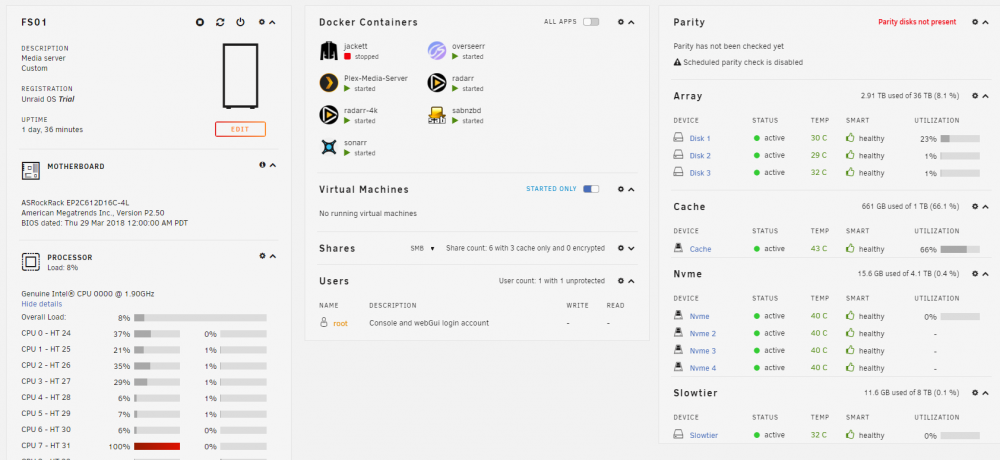Screen dimensions: 1000x460
Task: Open the root user link
Action: click(341, 323)
